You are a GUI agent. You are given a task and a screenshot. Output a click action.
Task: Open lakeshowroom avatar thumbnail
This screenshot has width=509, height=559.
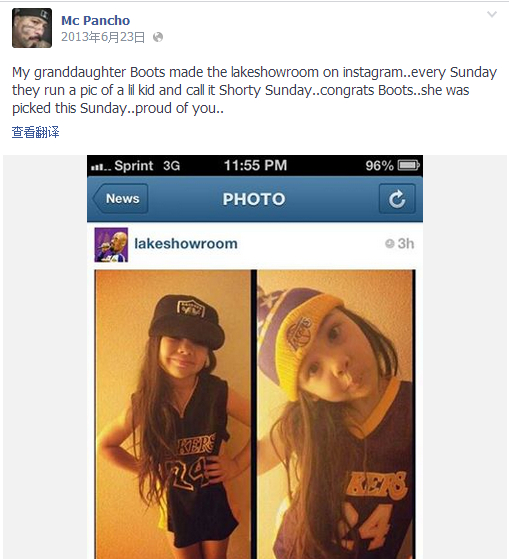(x=111, y=245)
